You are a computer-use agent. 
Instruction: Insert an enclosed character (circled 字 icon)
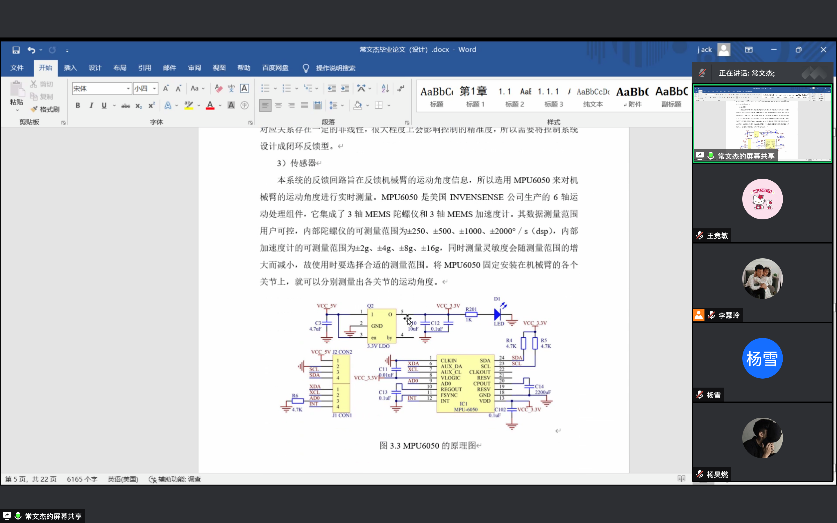pos(244,106)
